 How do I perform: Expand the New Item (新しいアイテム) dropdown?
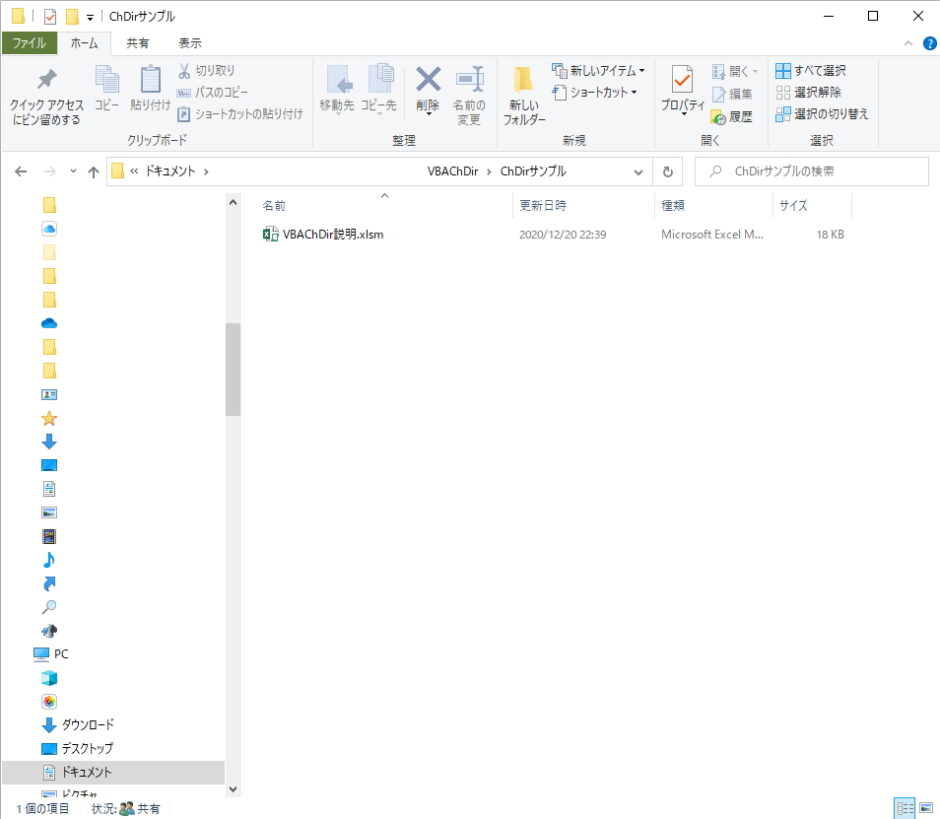(x=598, y=71)
